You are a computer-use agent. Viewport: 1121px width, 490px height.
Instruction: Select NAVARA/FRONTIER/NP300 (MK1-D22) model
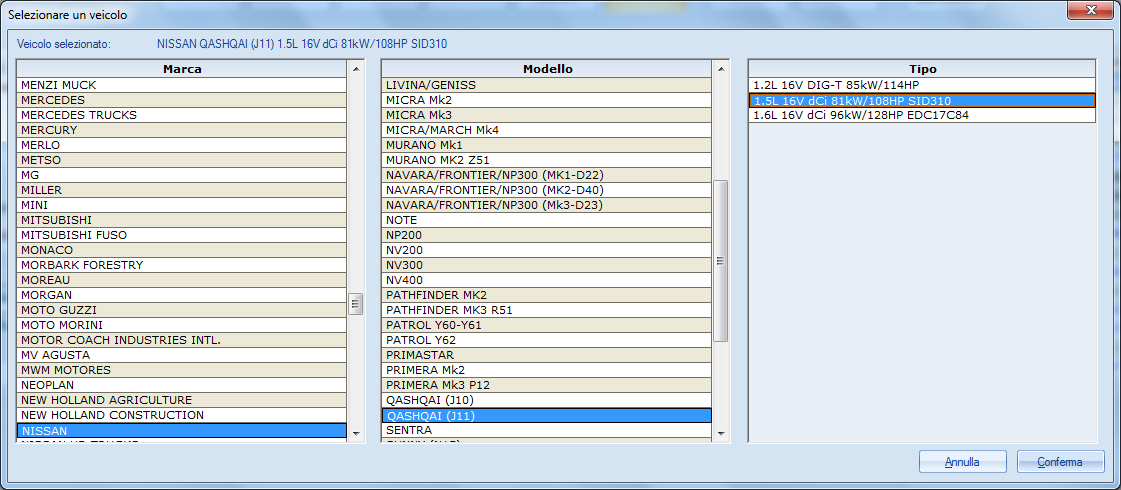(x=547, y=175)
